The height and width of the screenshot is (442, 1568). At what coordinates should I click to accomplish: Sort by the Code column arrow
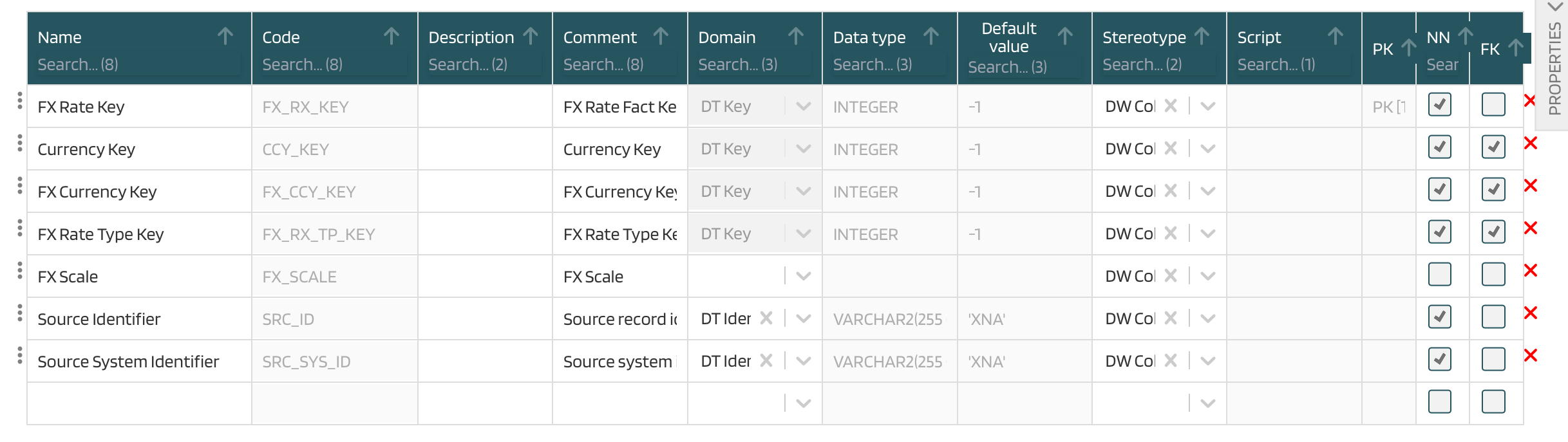pyautogui.click(x=392, y=36)
